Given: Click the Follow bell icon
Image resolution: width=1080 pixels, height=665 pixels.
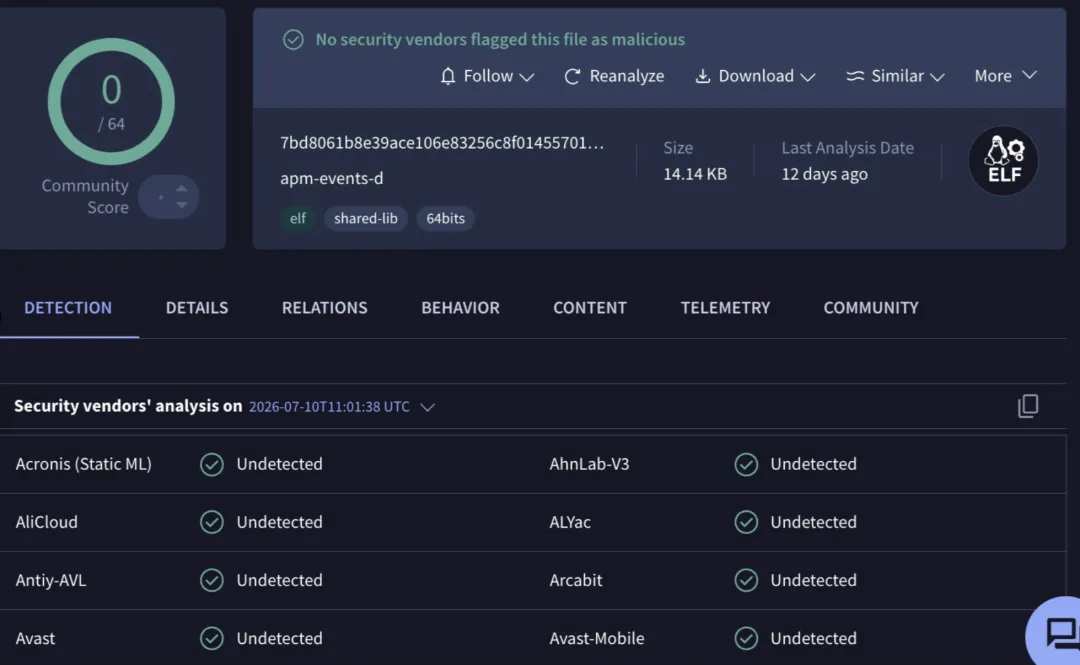Looking at the screenshot, I should pyautogui.click(x=448, y=76).
